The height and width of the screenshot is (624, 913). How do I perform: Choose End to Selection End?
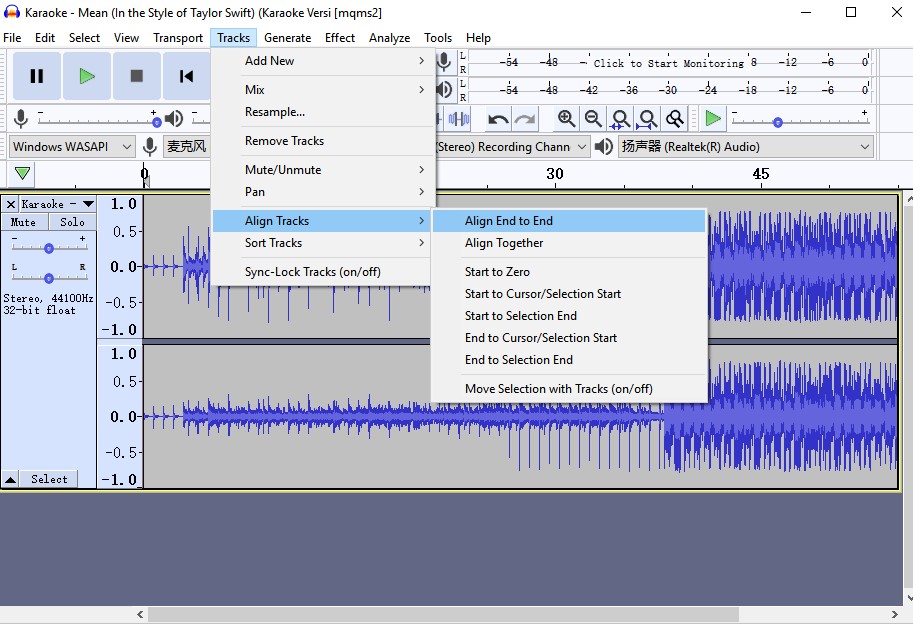pyautogui.click(x=569, y=360)
